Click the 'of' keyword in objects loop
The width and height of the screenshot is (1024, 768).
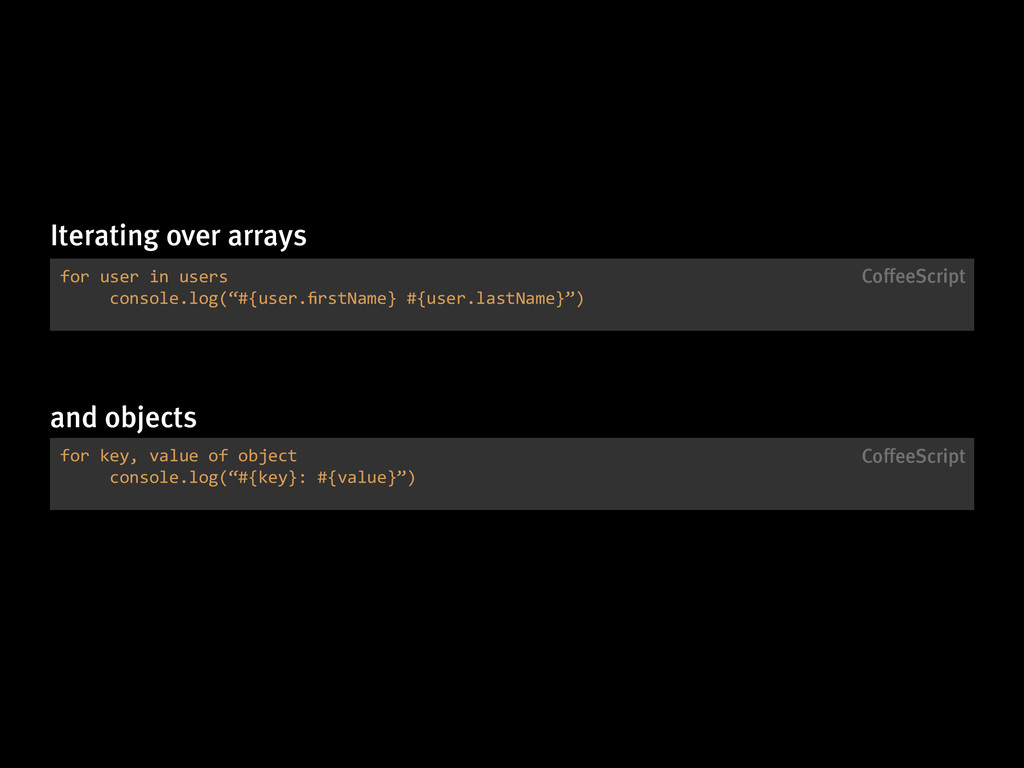pos(218,456)
